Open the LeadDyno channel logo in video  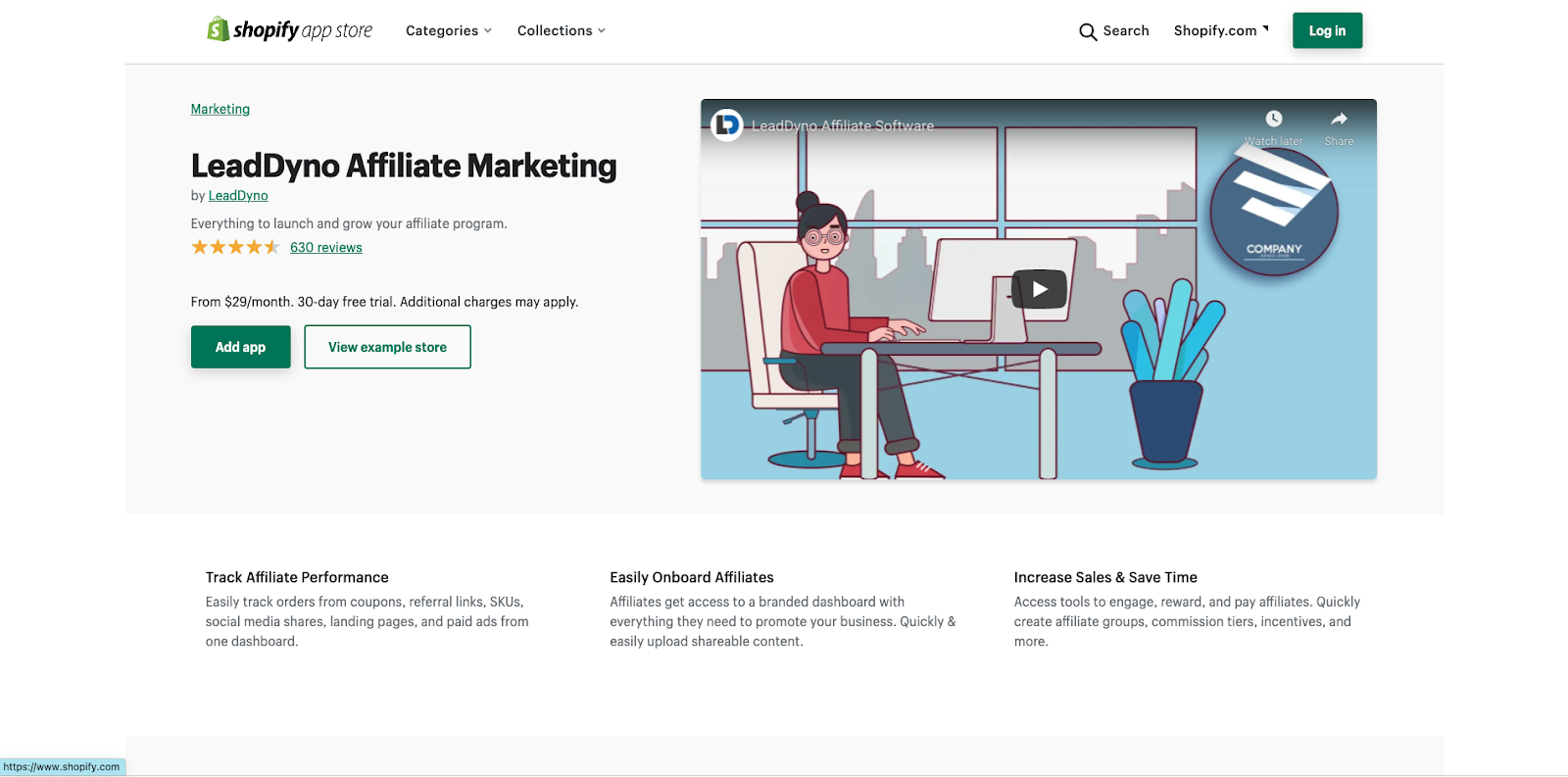(726, 124)
